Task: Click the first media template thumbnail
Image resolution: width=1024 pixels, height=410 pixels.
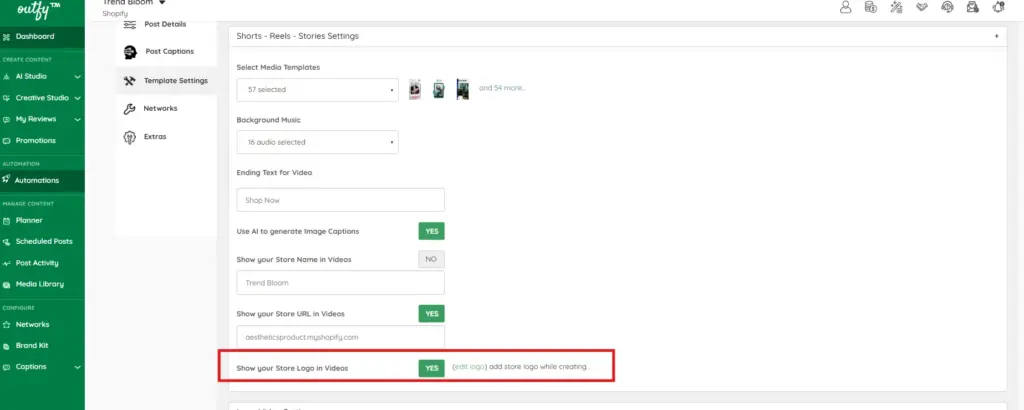Action: [x=415, y=89]
